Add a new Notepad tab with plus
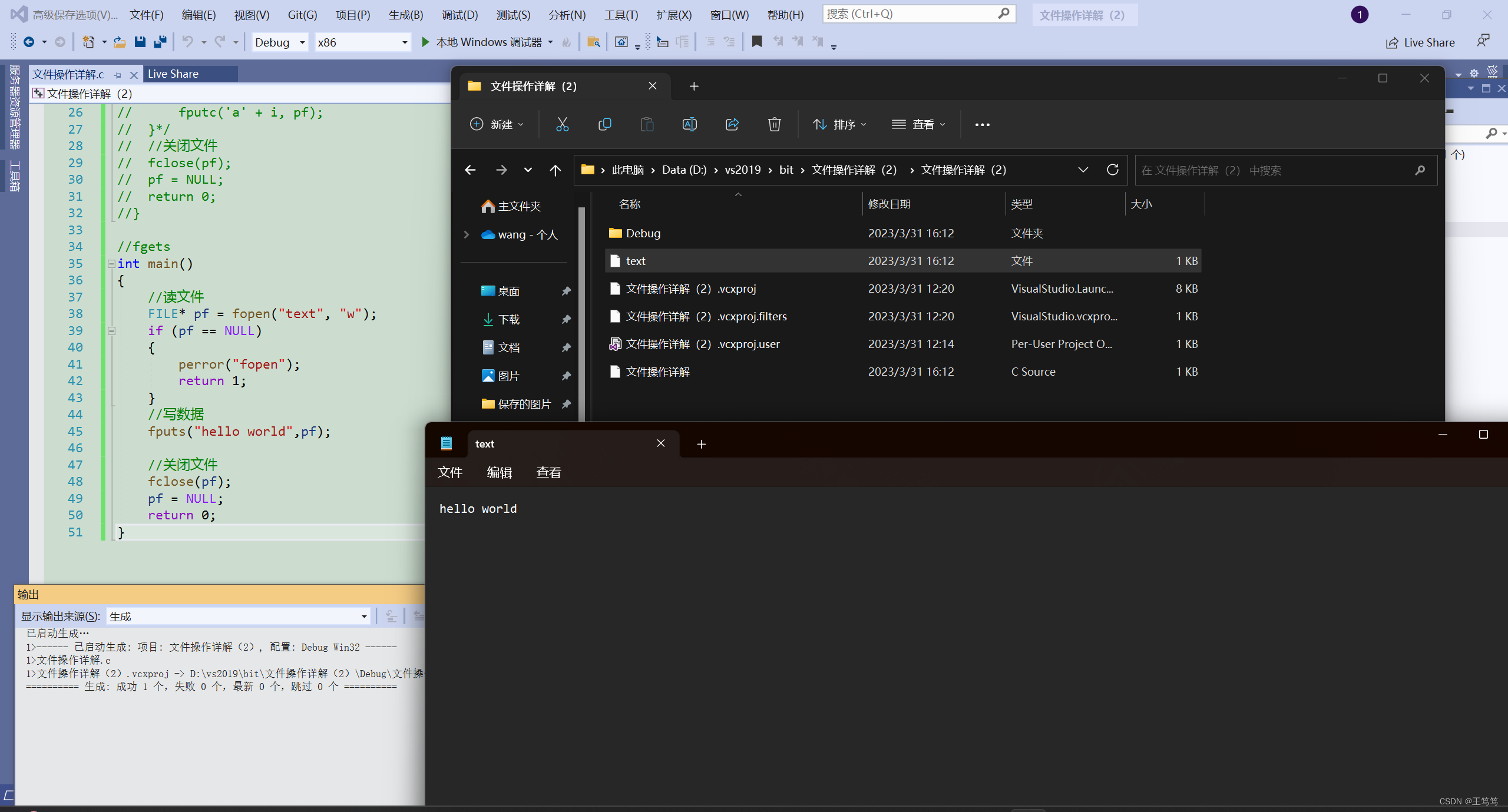This screenshot has height=812, width=1508. [701, 445]
